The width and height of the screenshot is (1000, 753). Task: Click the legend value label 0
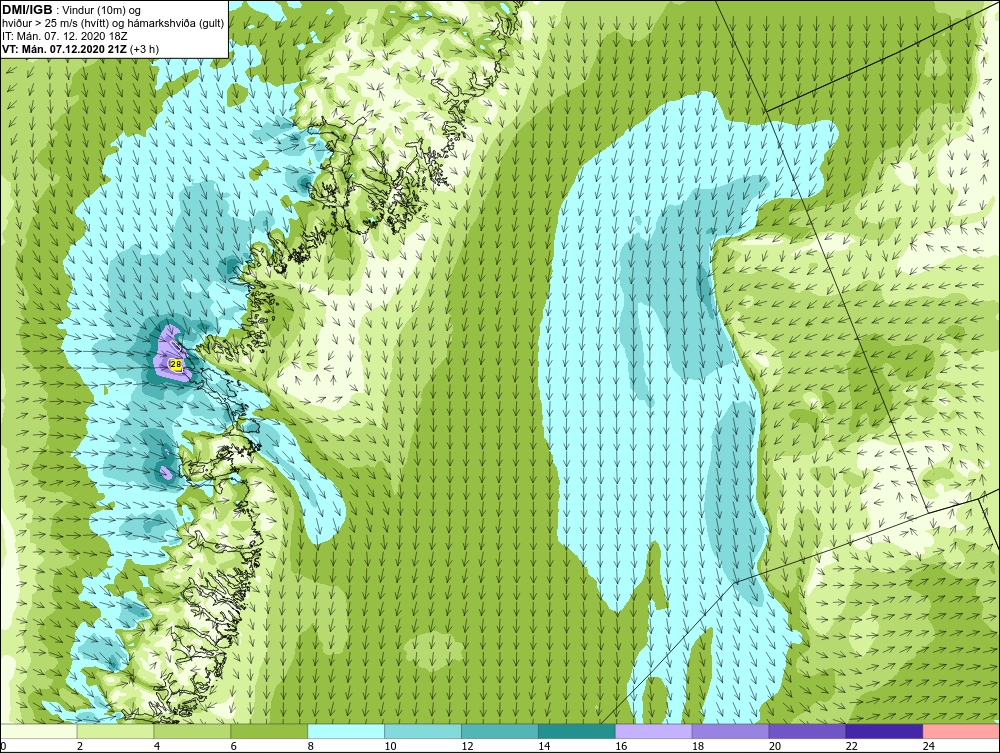pyautogui.click(x=3, y=746)
